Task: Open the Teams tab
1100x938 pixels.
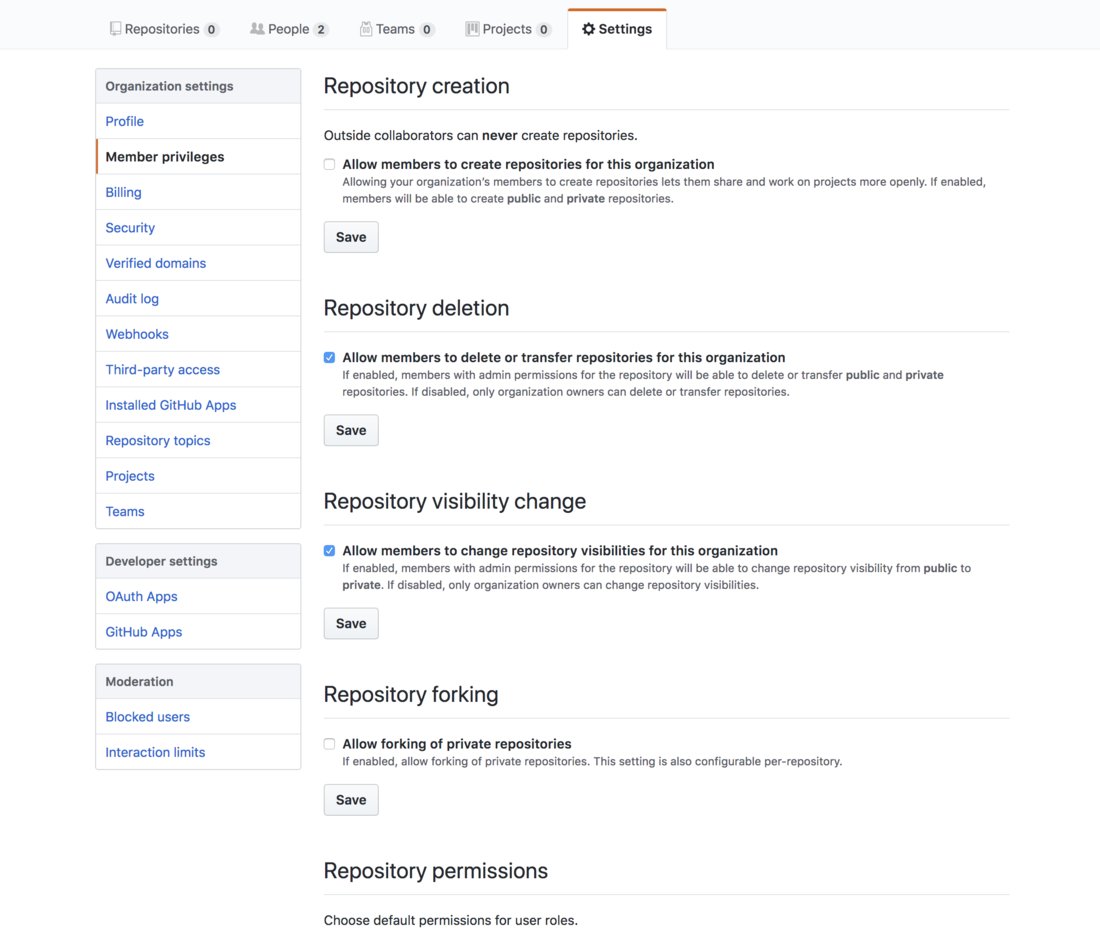Action: (397, 29)
